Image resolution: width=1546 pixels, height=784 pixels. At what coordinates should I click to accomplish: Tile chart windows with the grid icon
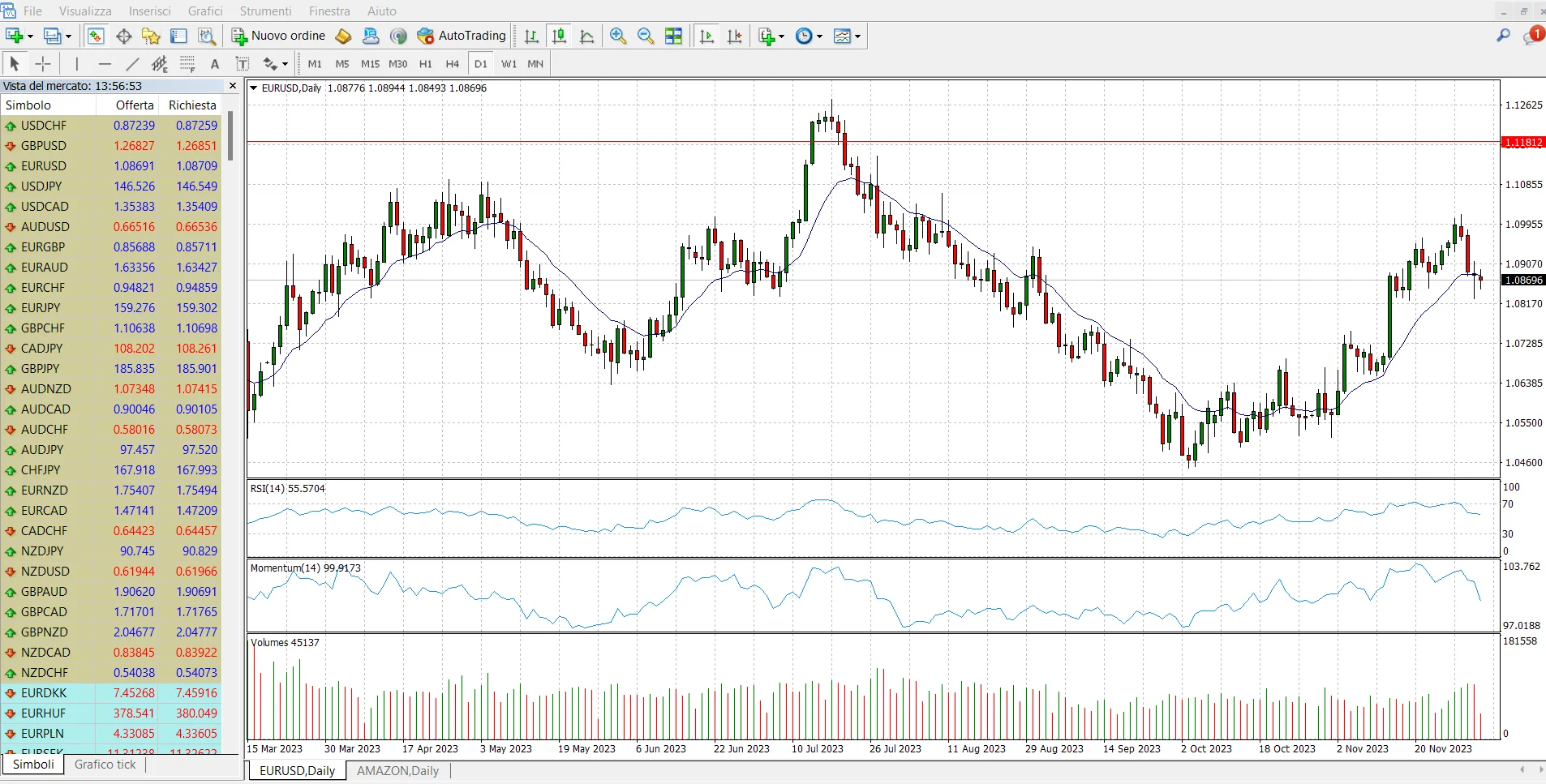(673, 36)
